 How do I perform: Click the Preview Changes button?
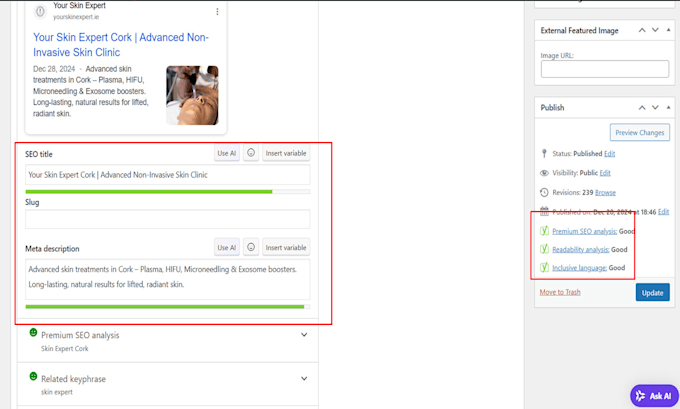(640, 133)
